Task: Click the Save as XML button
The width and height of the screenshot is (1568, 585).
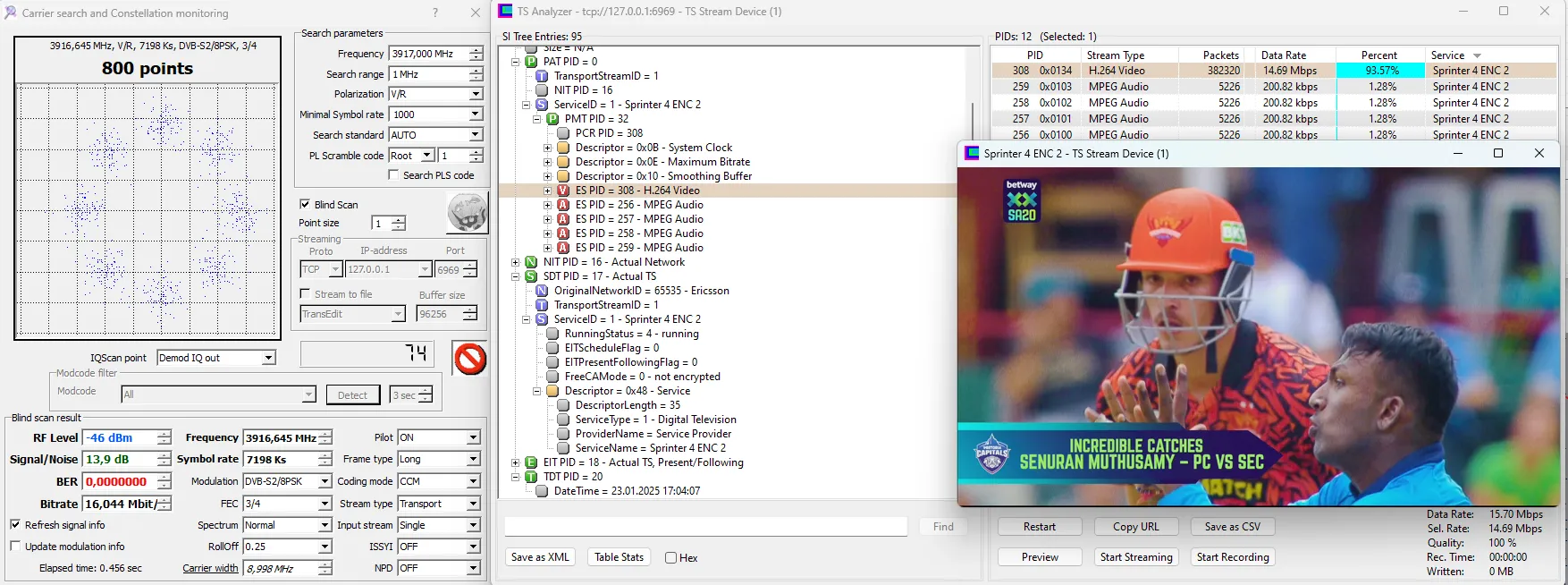Action: pos(540,557)
